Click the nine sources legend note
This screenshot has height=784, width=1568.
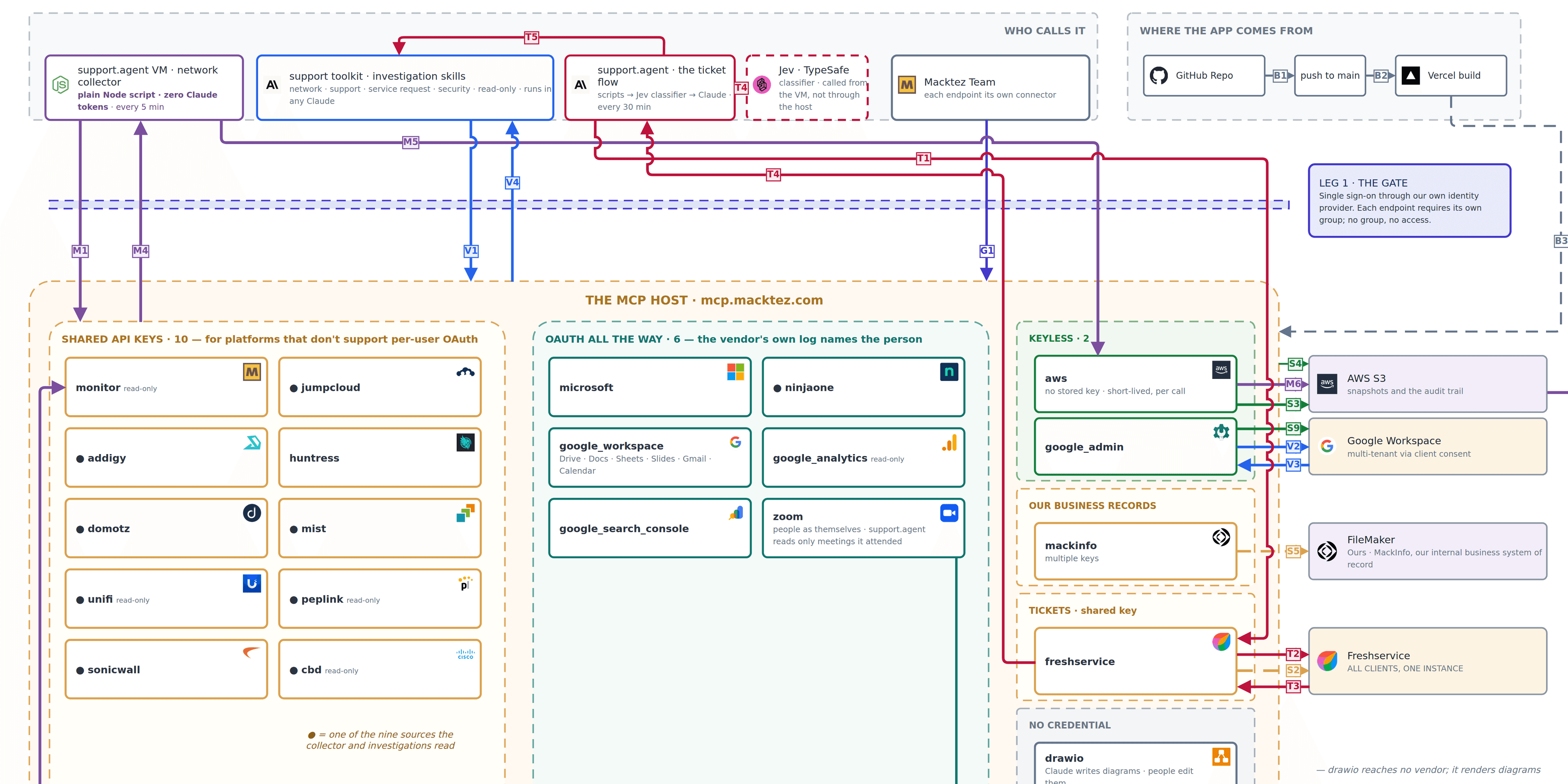(x=381, y=740)
